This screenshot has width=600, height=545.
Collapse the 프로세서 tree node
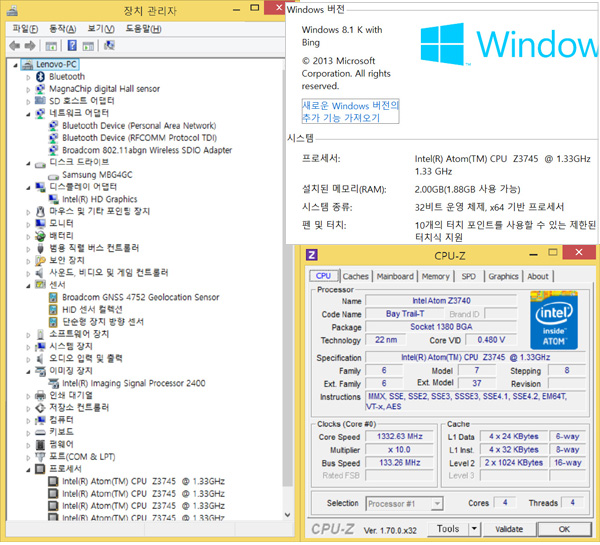(x=26, y=467)
